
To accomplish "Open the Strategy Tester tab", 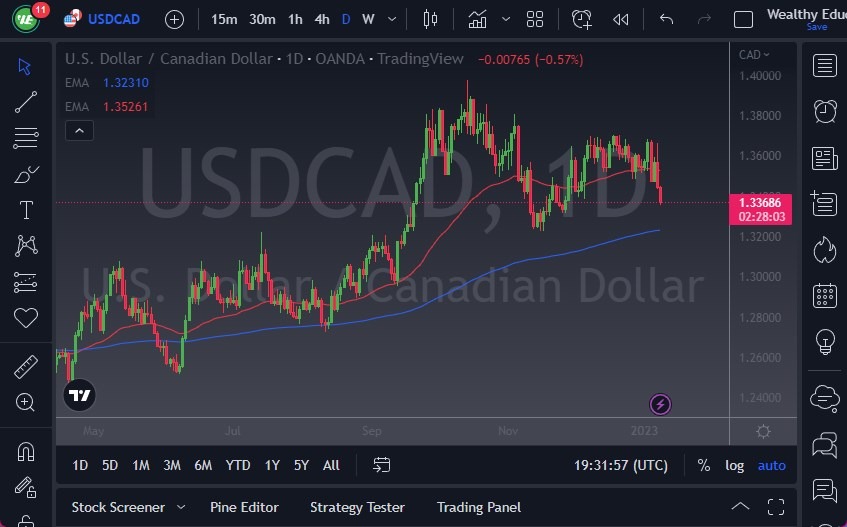I will pyautogui.click(x=357, y=508).
